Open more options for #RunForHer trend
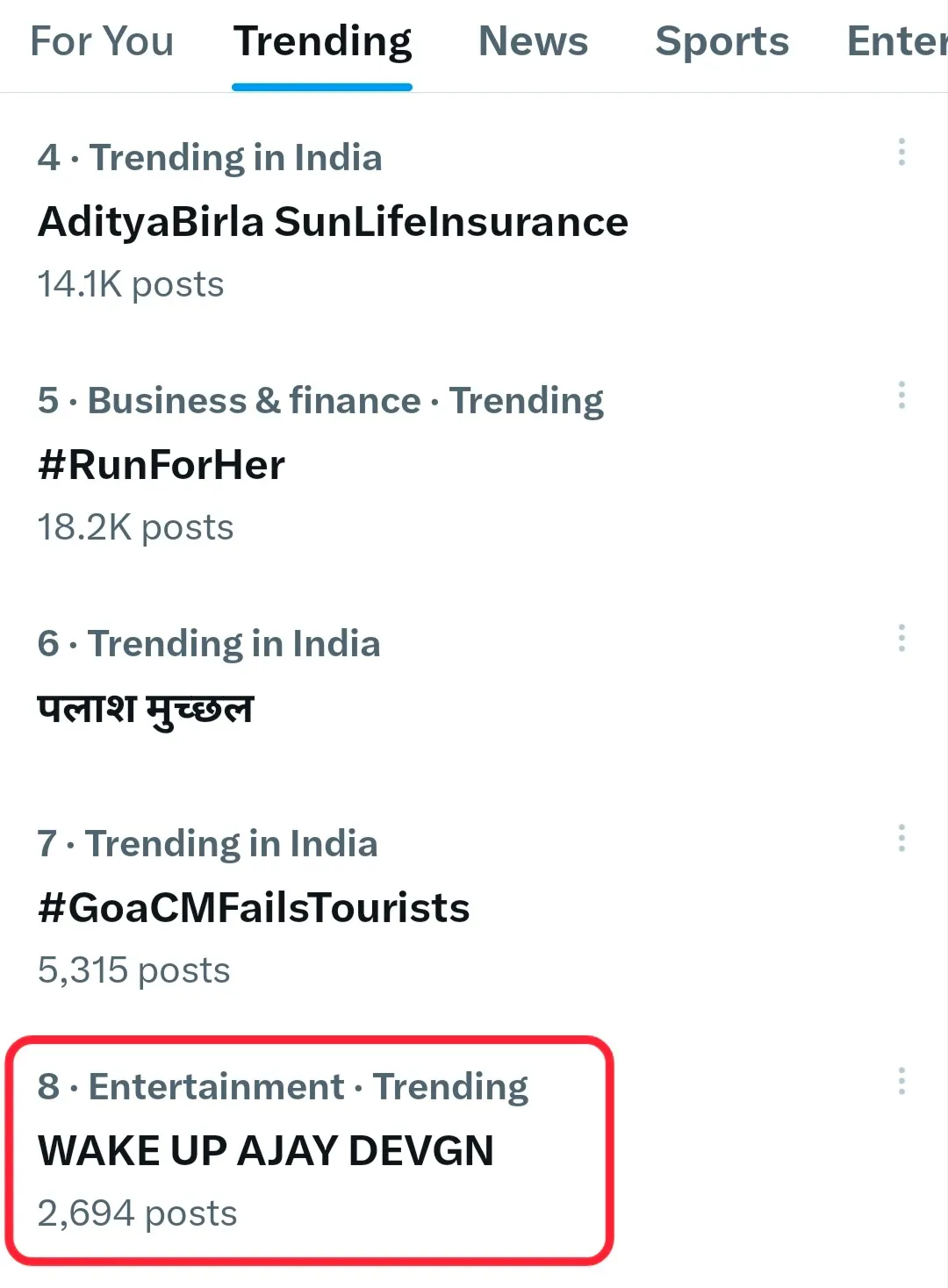The height and width of the screenshot is (1288, 948). point(901,396)
